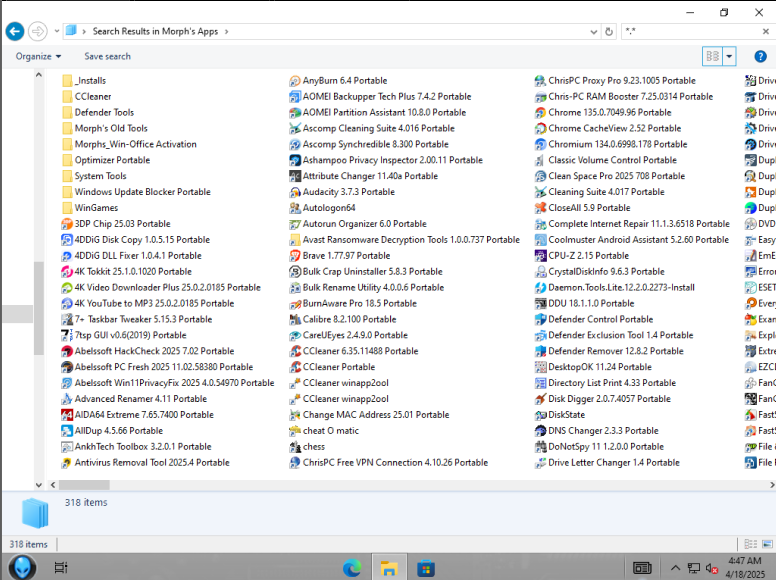Click the Back navigation arrow
The image size is (776, 580).
coord(15,32)
